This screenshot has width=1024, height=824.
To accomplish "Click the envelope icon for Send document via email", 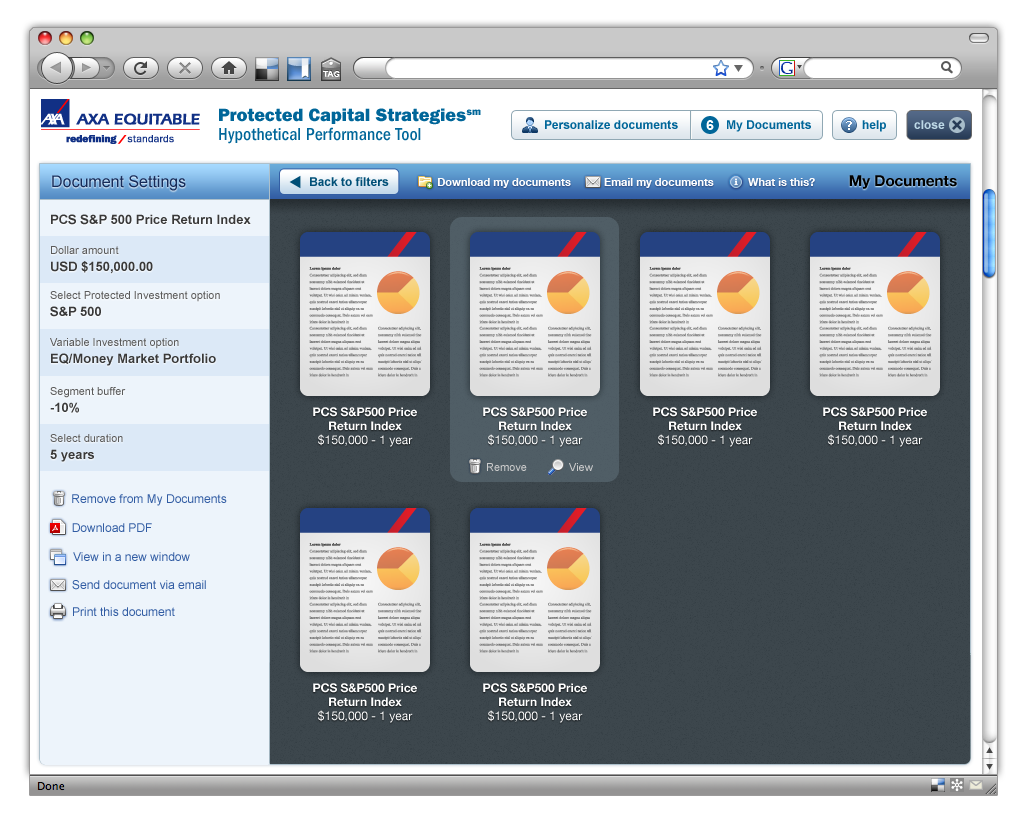I will (58, 585).
